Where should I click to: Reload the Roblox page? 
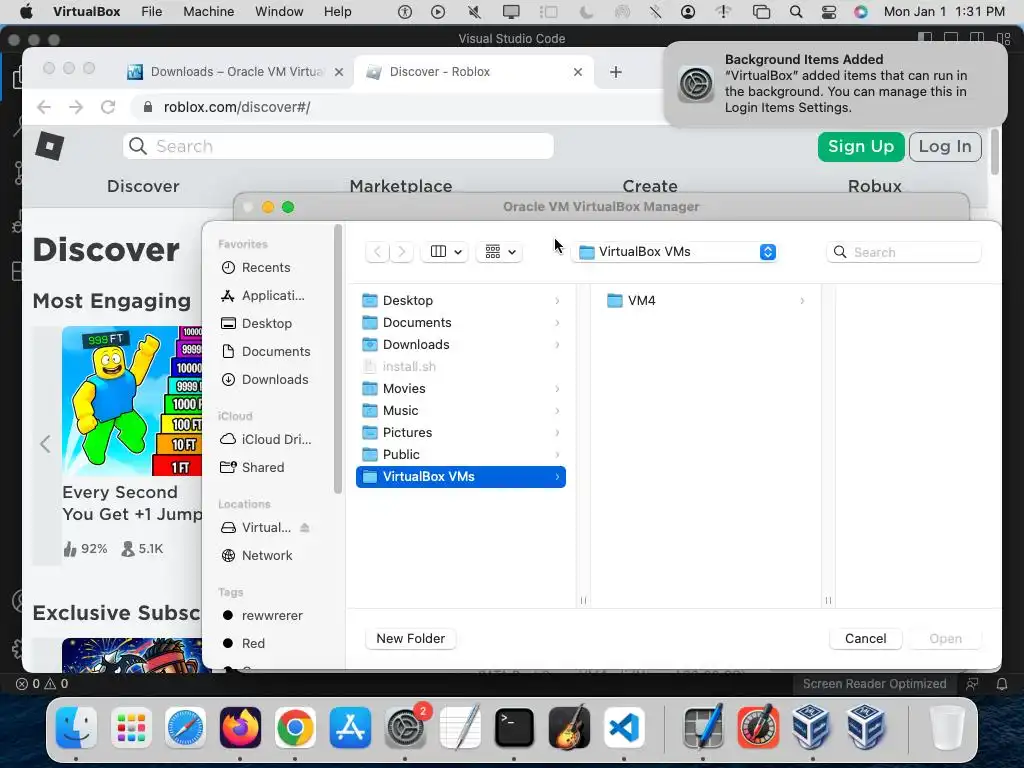(x=108, y=107)
